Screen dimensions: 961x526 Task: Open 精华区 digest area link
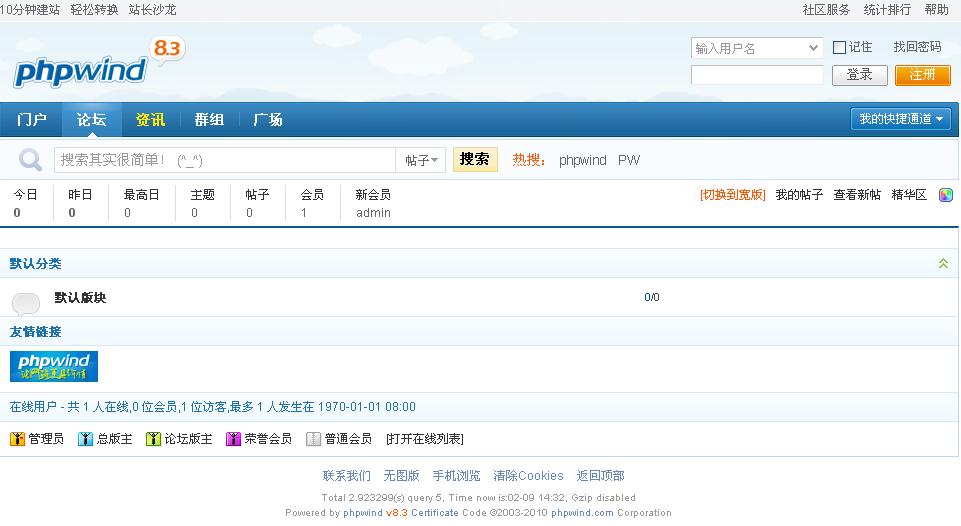click(909, 195)
